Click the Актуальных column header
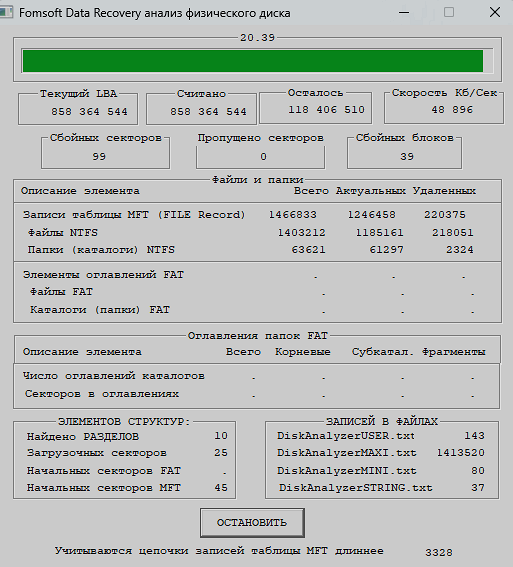This screenshot has height=567, width=513. pos(371,191)
